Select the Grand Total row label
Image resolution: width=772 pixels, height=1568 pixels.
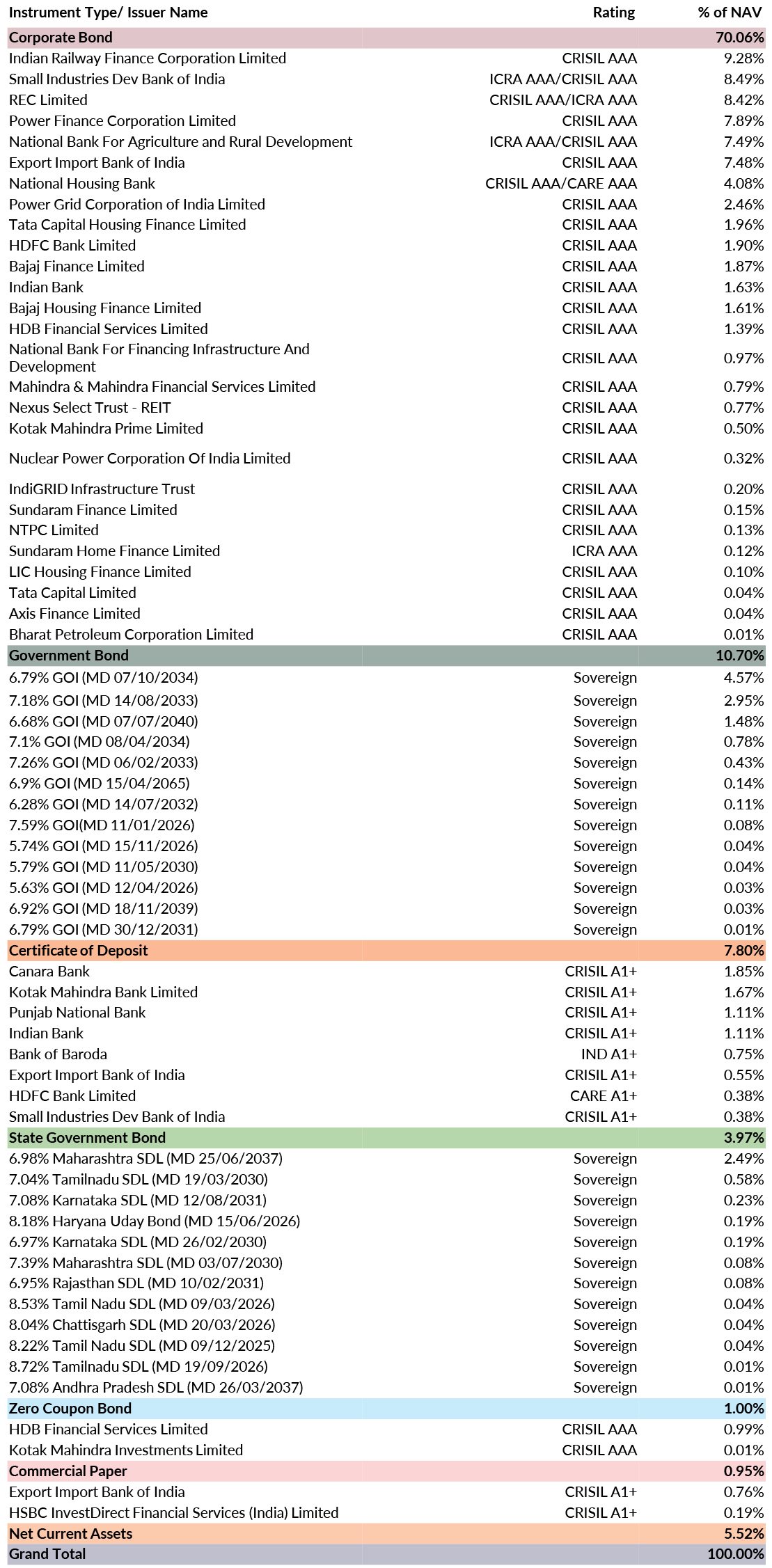pos(47,1554)
